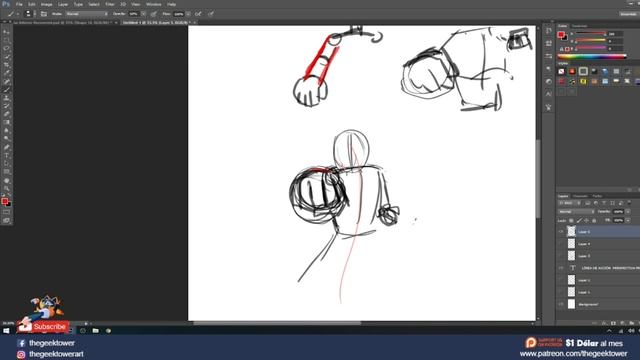Open collapsed Character panel icon

[x=548, y=94]
